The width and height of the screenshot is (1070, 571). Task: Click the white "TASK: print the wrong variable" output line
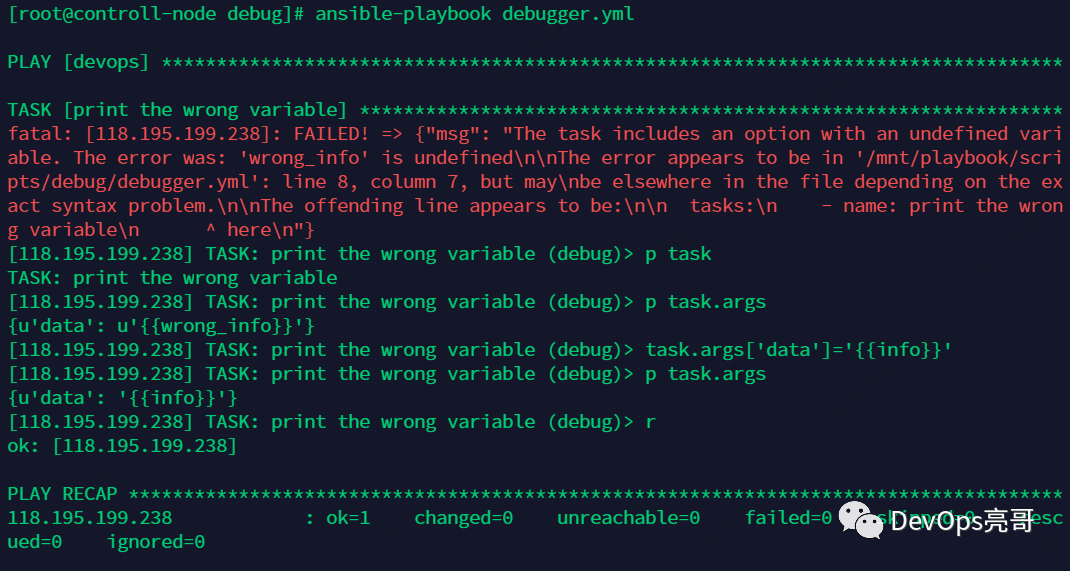[x=172, y=278]
